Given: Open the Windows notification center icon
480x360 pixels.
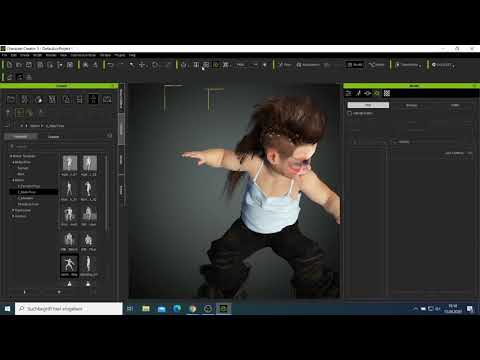Looking at the screenshot, I should tap(470, 309).
